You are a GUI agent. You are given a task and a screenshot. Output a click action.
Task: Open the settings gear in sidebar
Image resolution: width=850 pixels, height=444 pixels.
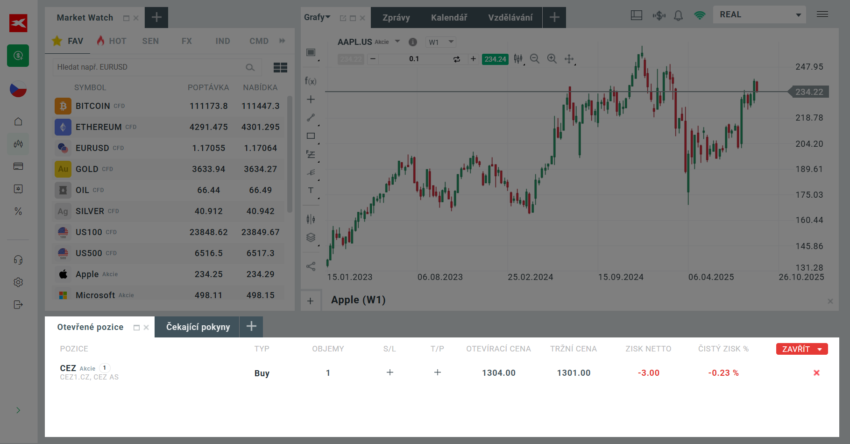click(x=18, y=282)
